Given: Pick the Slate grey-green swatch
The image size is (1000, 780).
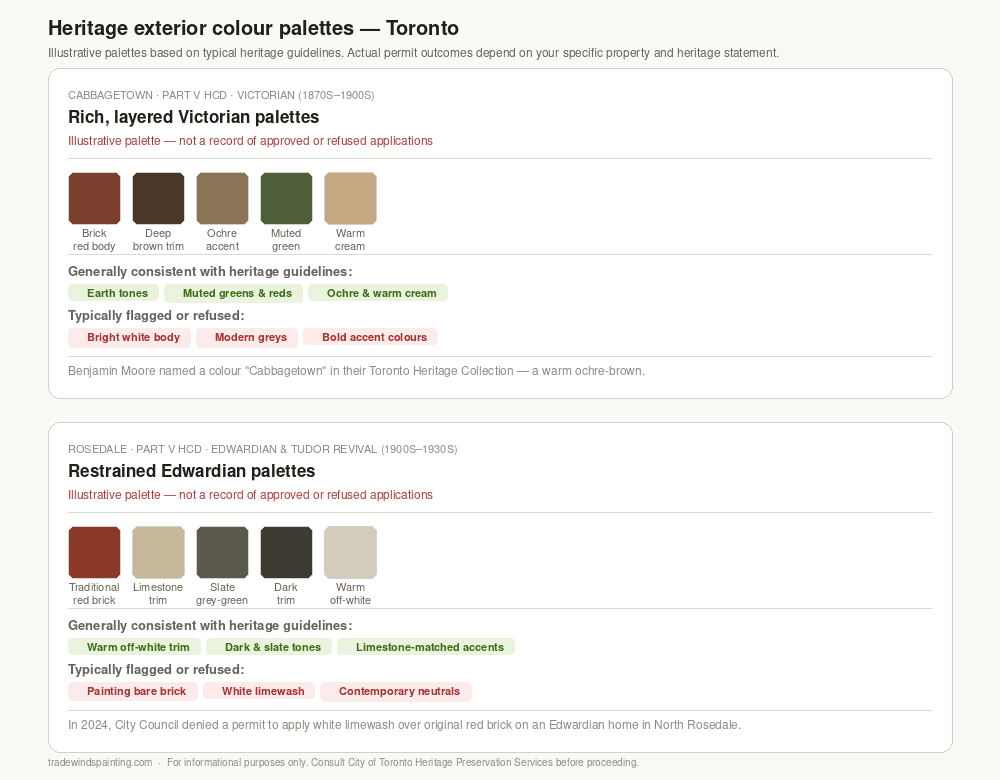Looking at the screenshot, I should [223, 552].
